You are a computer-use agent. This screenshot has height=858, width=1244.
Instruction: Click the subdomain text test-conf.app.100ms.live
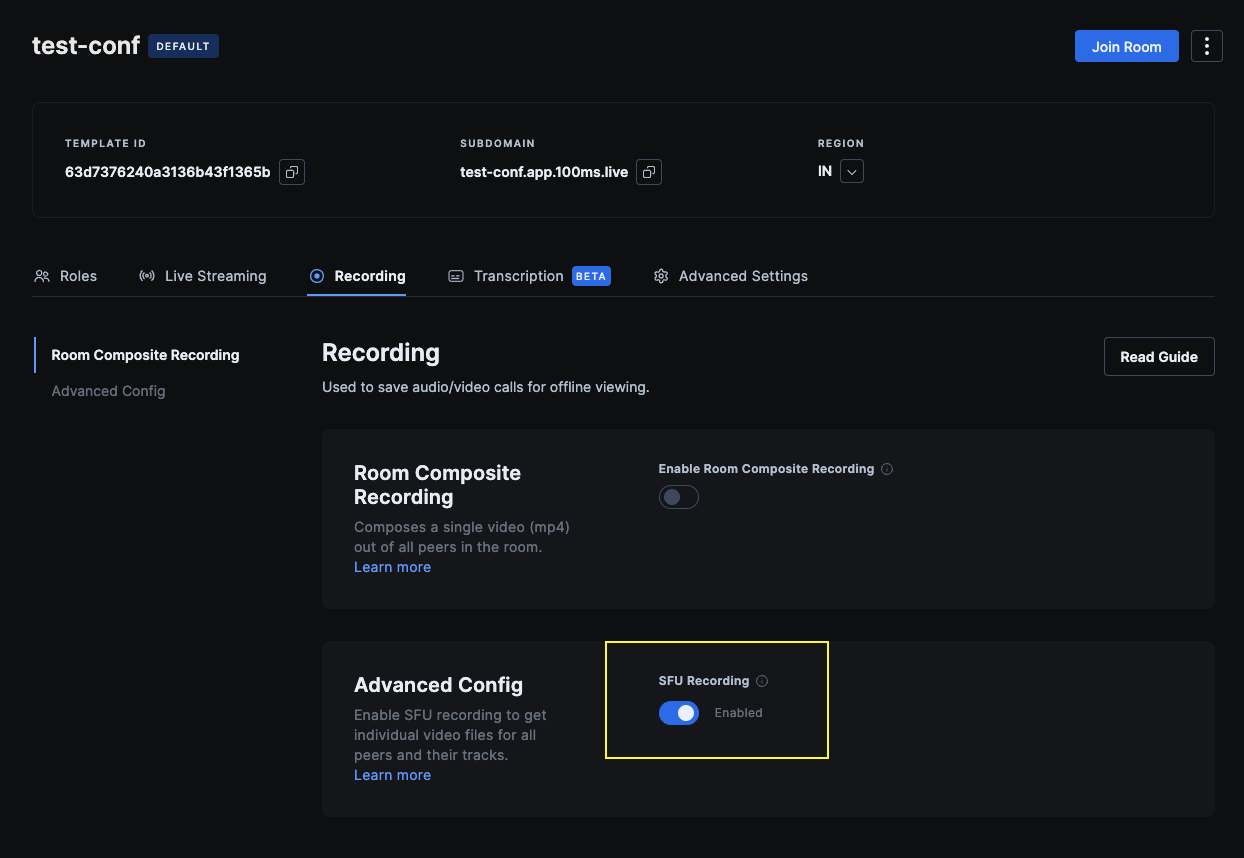coord(544,172)
